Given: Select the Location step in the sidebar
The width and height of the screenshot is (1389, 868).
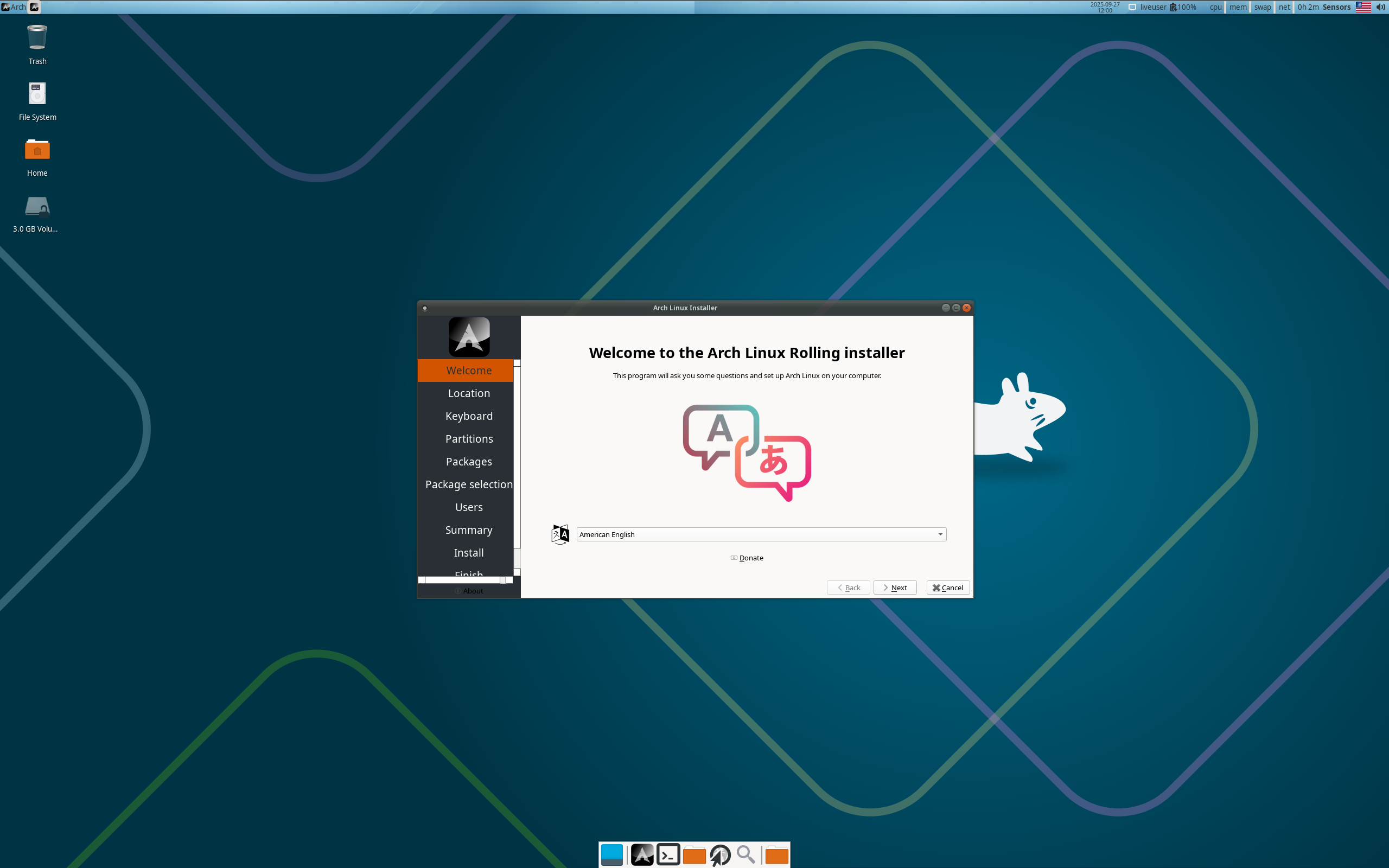Looking at the screenshot, I should tap(466, 393).
